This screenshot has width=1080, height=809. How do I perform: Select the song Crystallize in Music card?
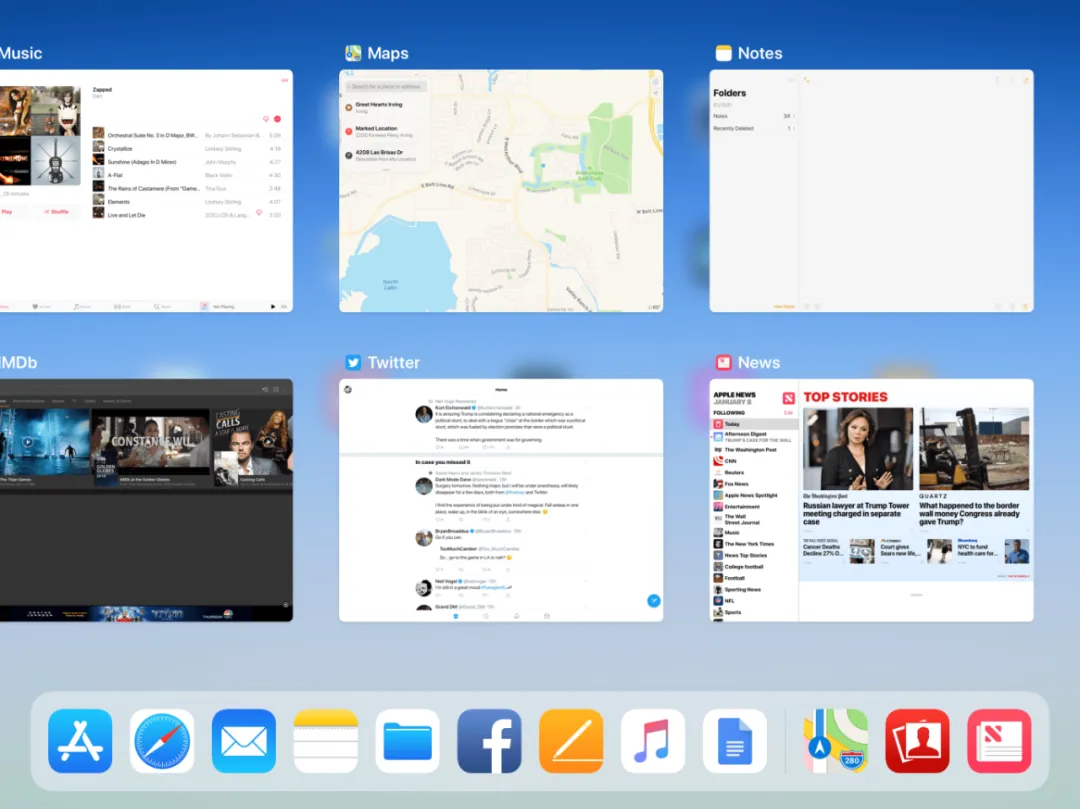click(x=187, y=148)
